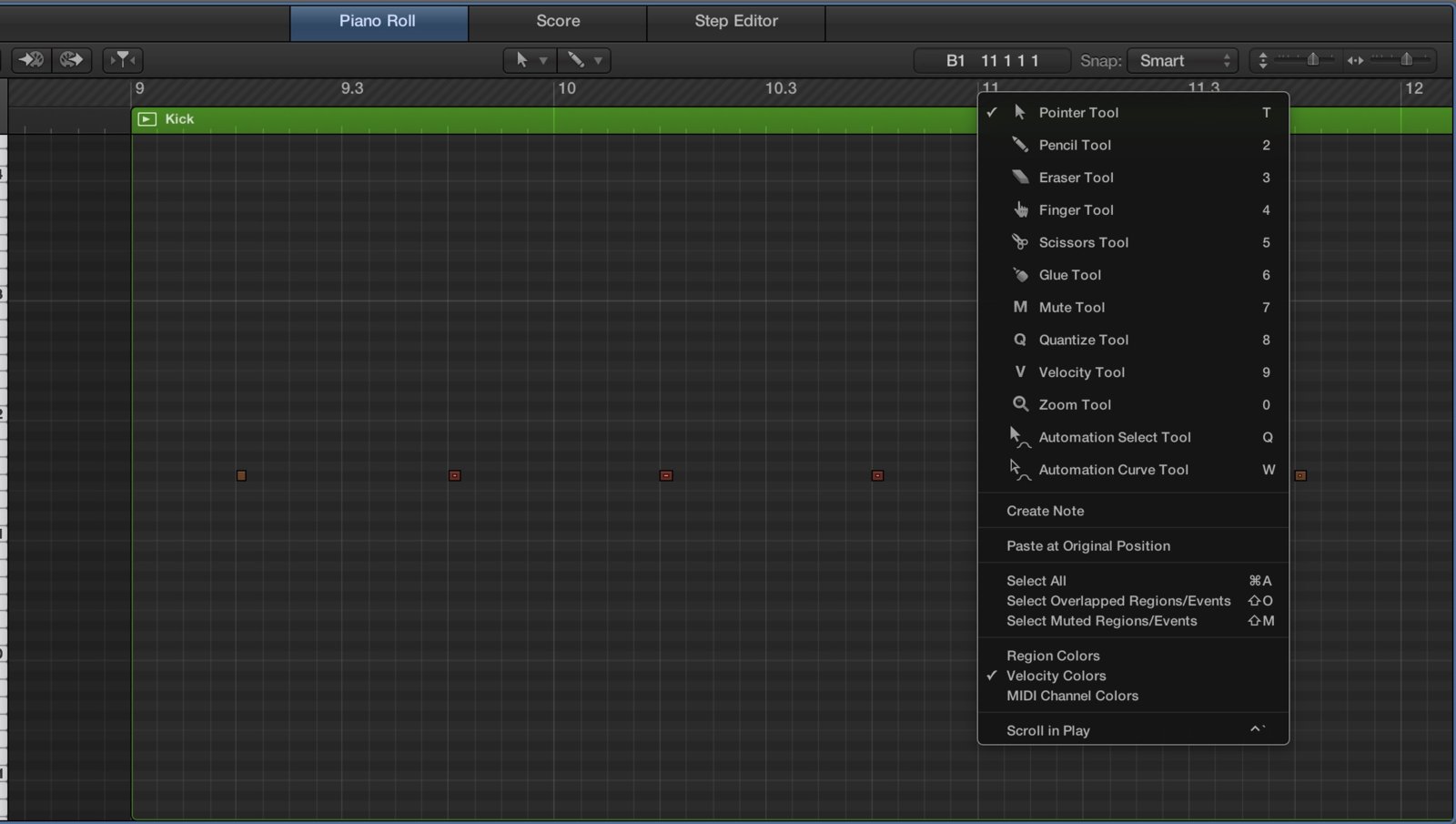Switch to the Piano Roll tab

tap(379, 22)
